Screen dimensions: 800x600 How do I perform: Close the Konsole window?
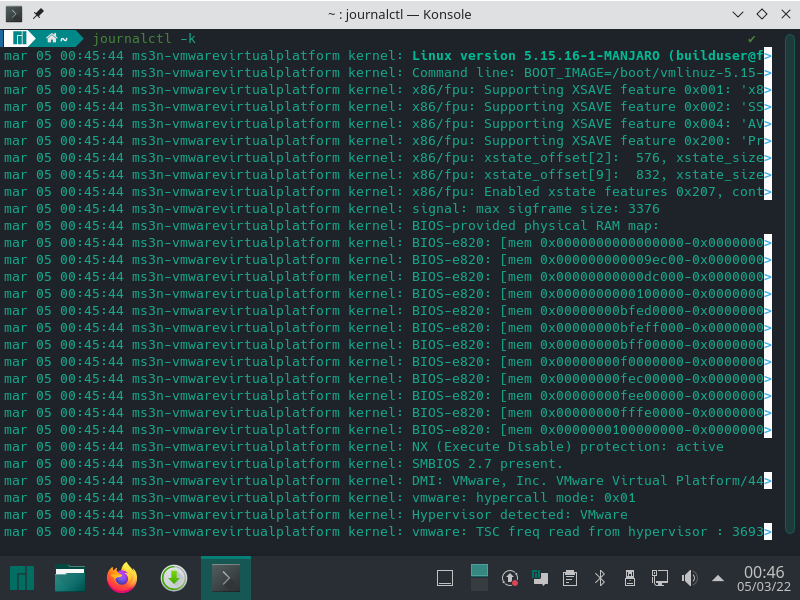786,14
